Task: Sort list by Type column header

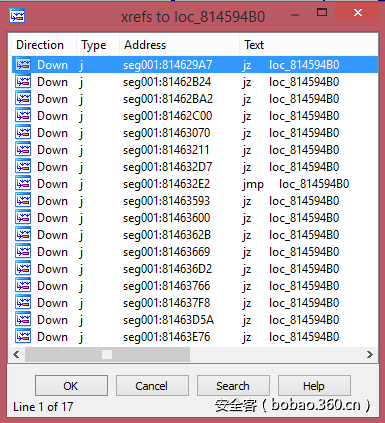Action: (98, 45)
